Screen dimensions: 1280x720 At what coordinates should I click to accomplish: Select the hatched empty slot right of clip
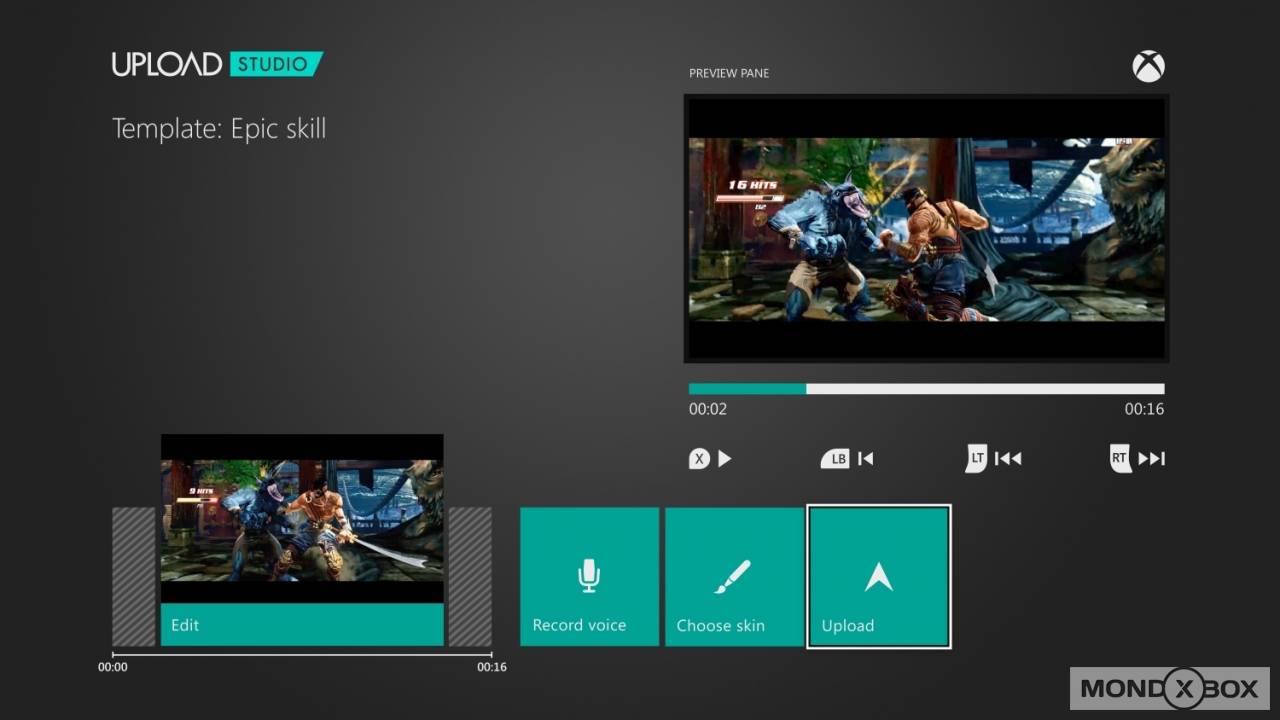[469, 576]
